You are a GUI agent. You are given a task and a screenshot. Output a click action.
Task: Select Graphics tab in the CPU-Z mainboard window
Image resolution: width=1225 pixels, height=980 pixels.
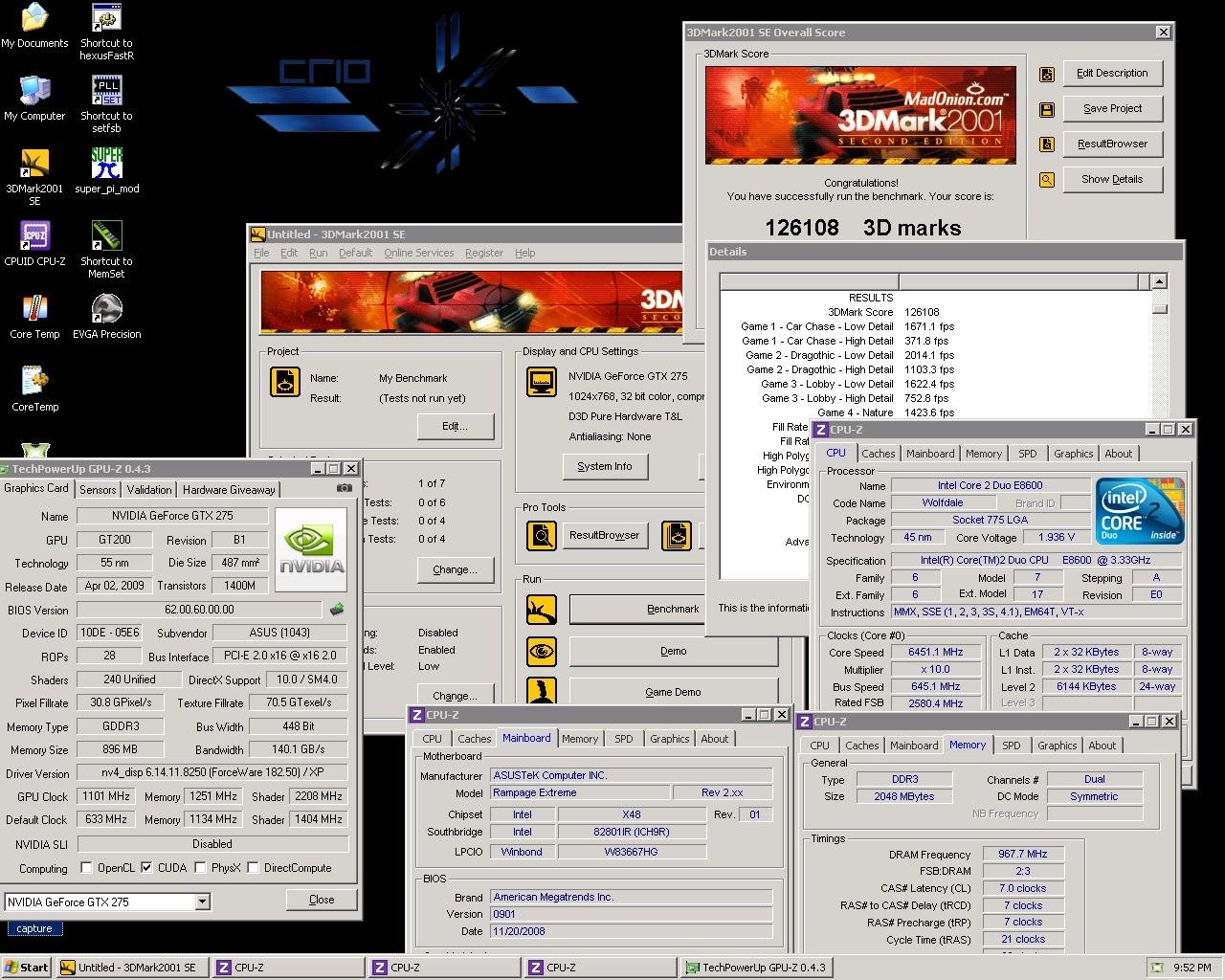(x=669, y=739)
